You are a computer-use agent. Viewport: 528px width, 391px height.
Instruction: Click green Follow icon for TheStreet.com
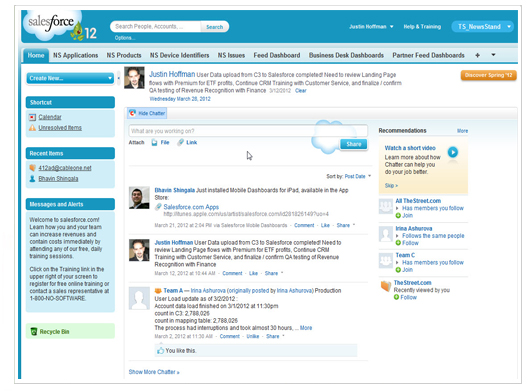click(x=397, y=297)
